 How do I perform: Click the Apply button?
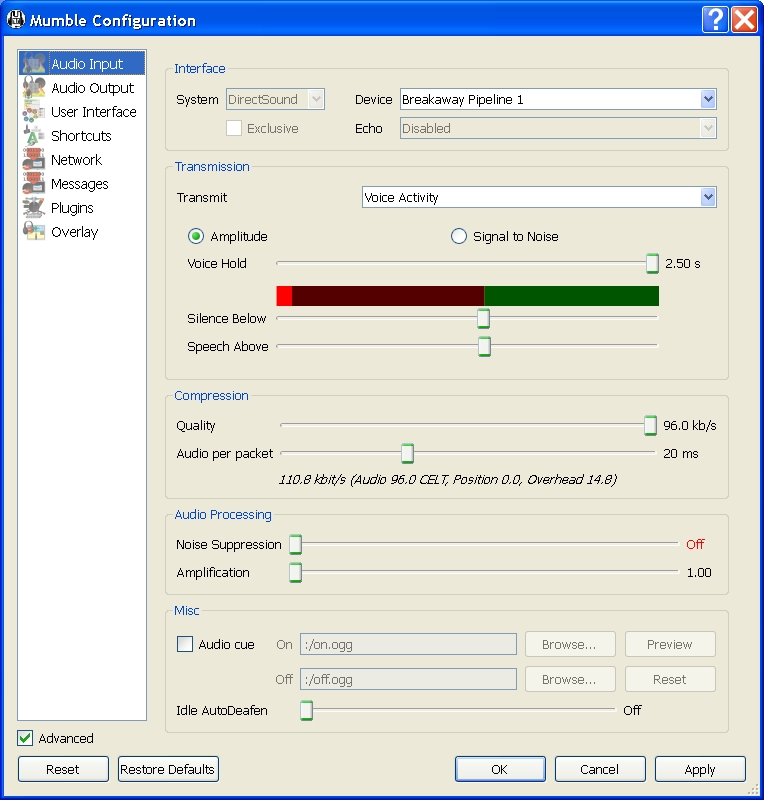pos(700,769)
